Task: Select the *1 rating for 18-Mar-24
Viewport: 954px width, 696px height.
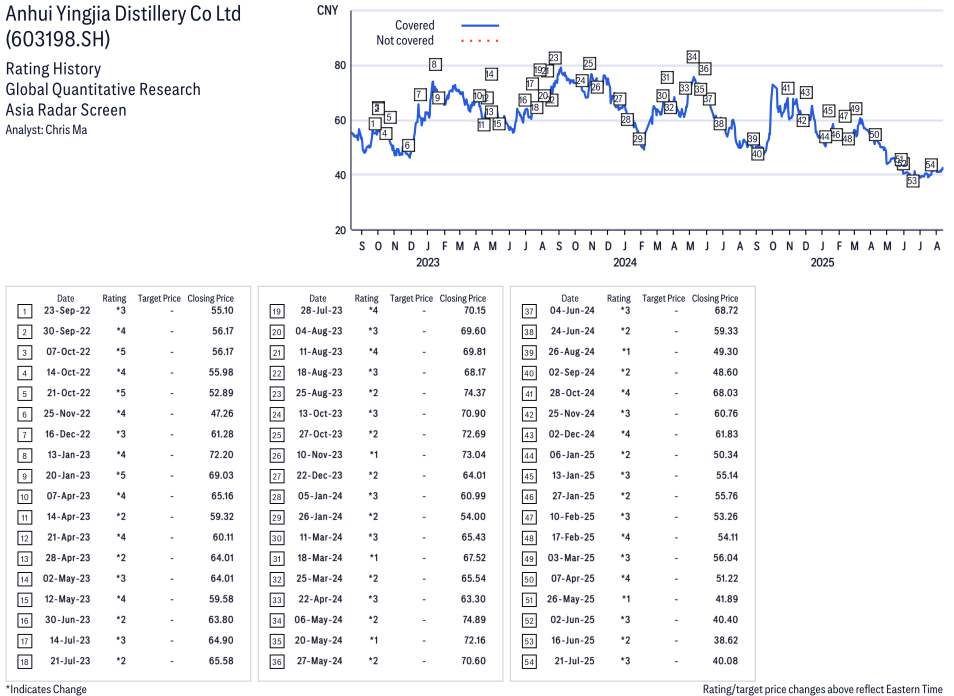Action: pyautogui.click(x=373, y=558)
